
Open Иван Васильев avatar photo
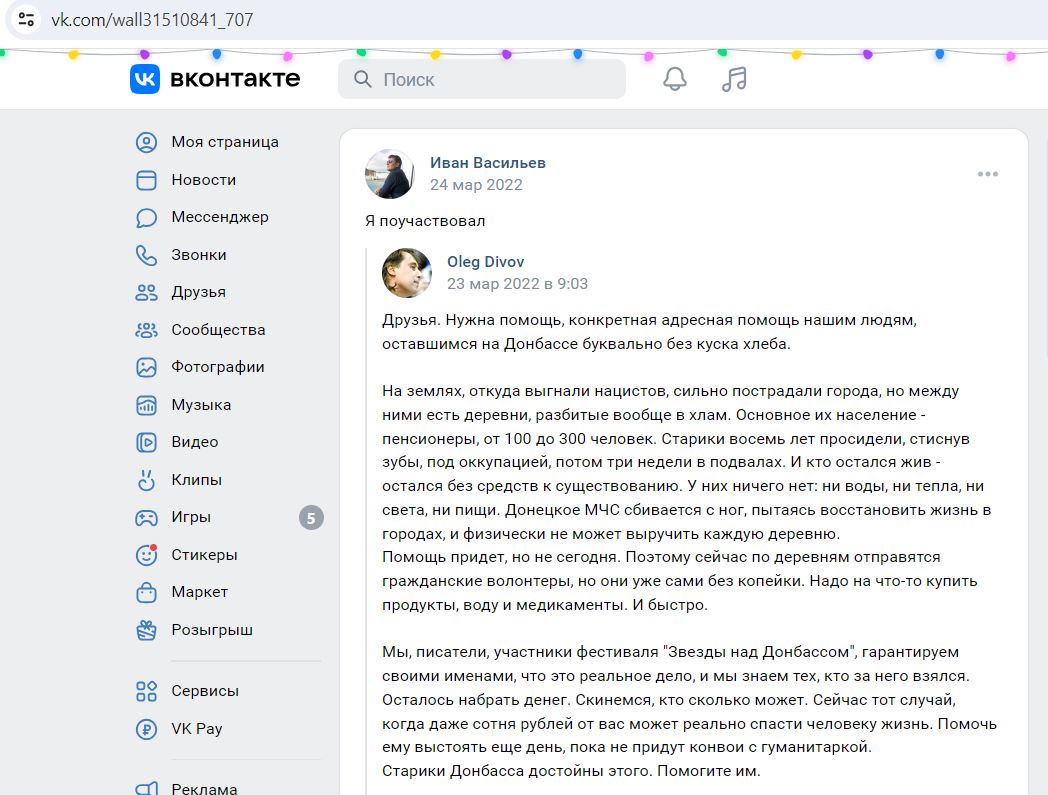[390, 174]
